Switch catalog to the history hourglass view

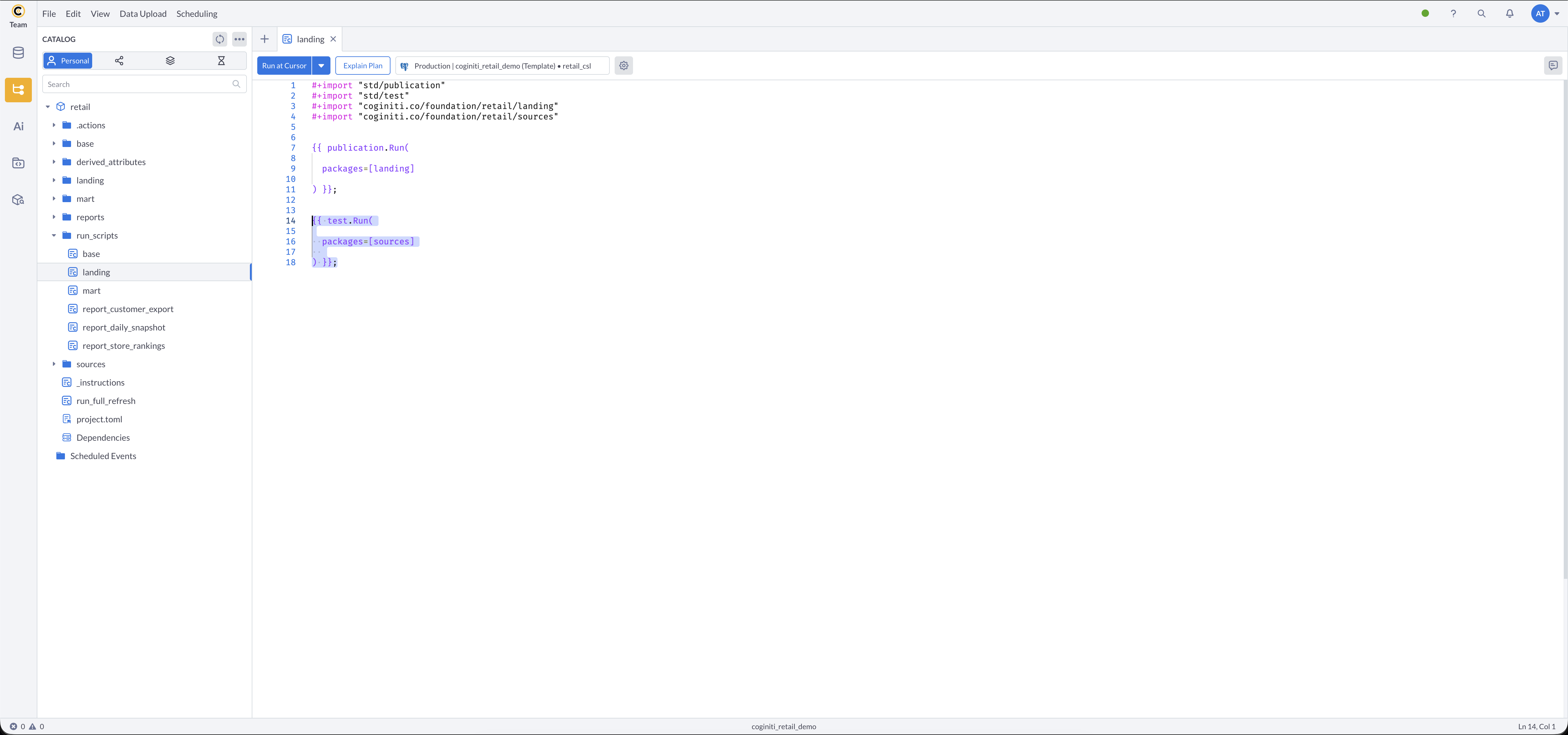tap(221, 61)
